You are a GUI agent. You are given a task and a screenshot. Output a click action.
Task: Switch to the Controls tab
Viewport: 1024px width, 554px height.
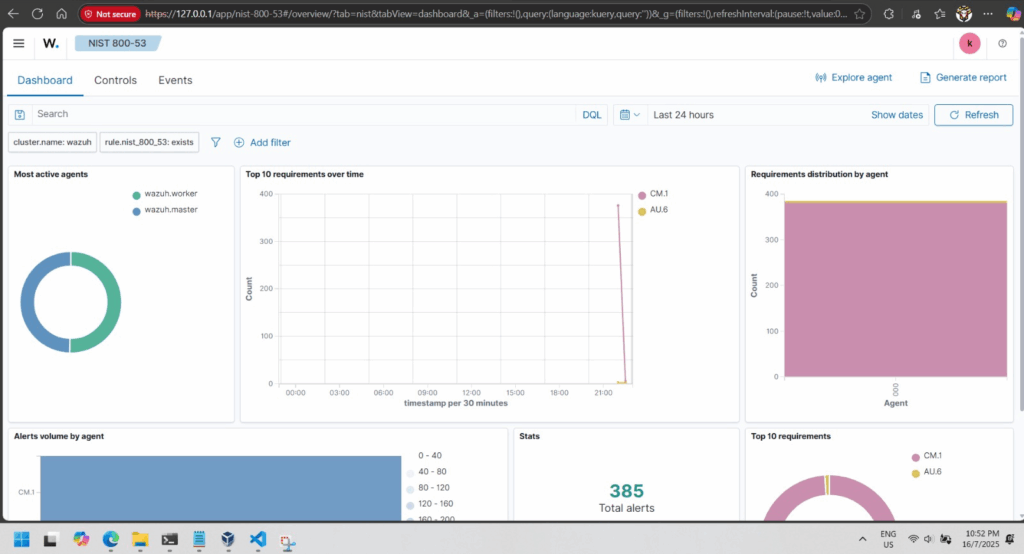[115, 80]
